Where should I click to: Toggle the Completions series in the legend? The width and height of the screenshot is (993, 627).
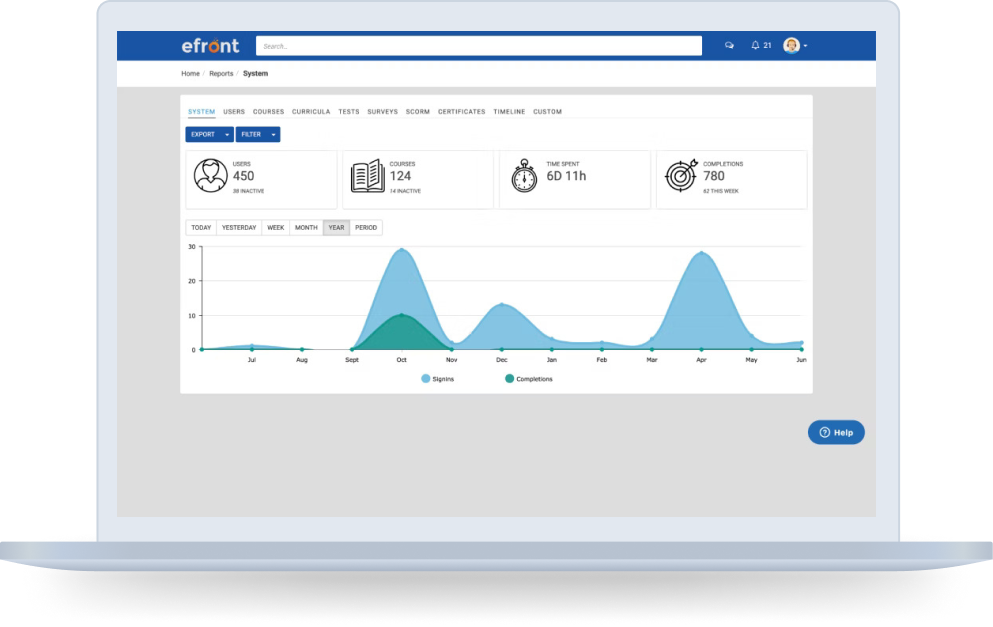[x=528, y=378]
